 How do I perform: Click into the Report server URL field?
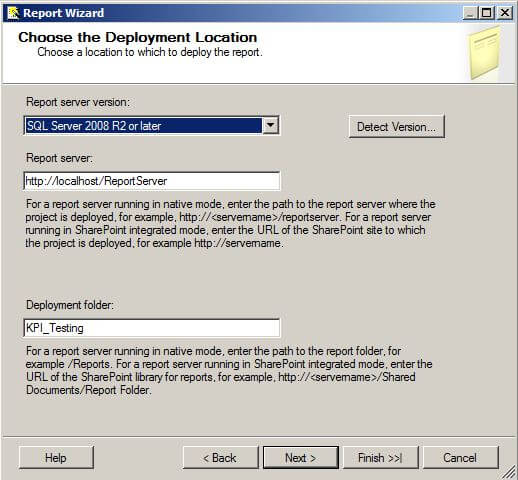[152, 181]
